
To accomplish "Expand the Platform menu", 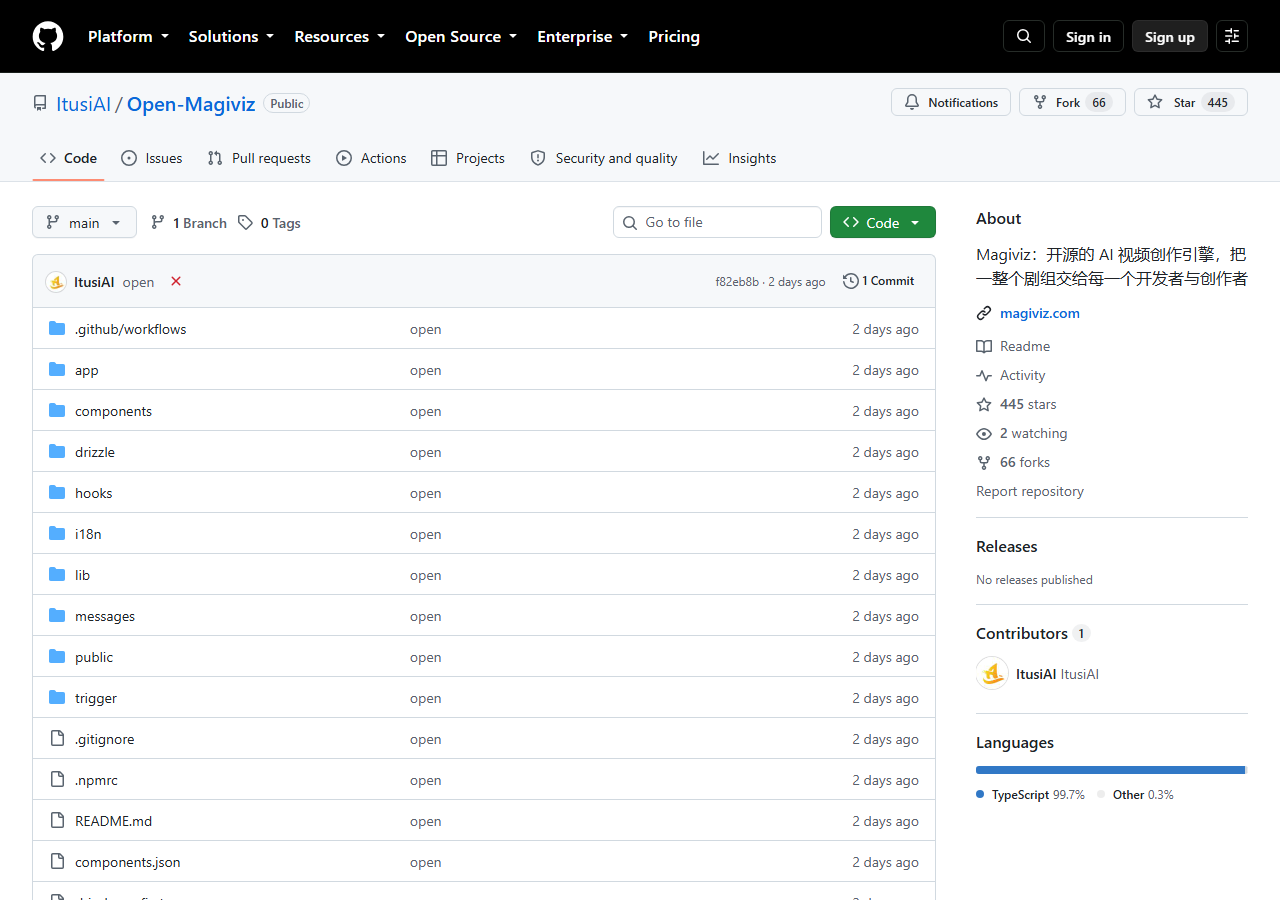I will point(128,37).
